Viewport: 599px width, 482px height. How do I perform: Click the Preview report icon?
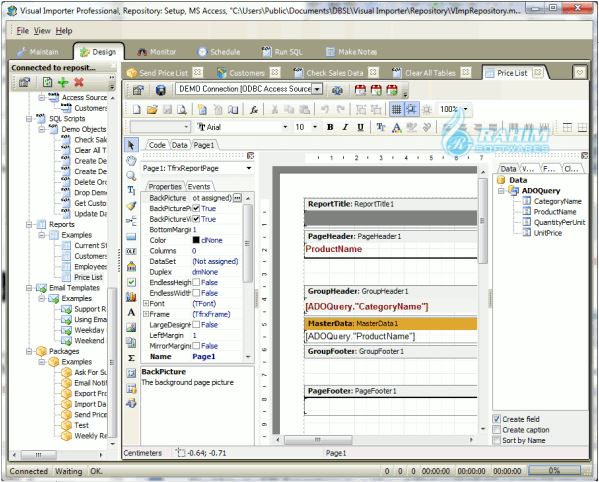click(x=182, y=110)
